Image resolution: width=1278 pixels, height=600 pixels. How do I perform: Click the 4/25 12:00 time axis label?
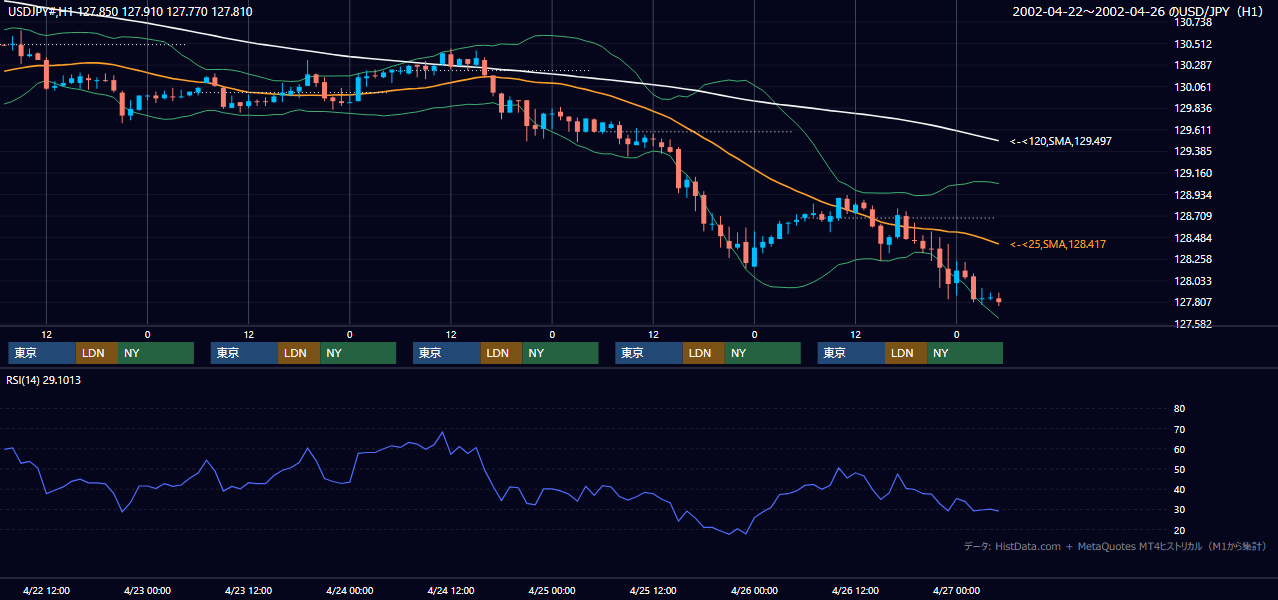653,590
